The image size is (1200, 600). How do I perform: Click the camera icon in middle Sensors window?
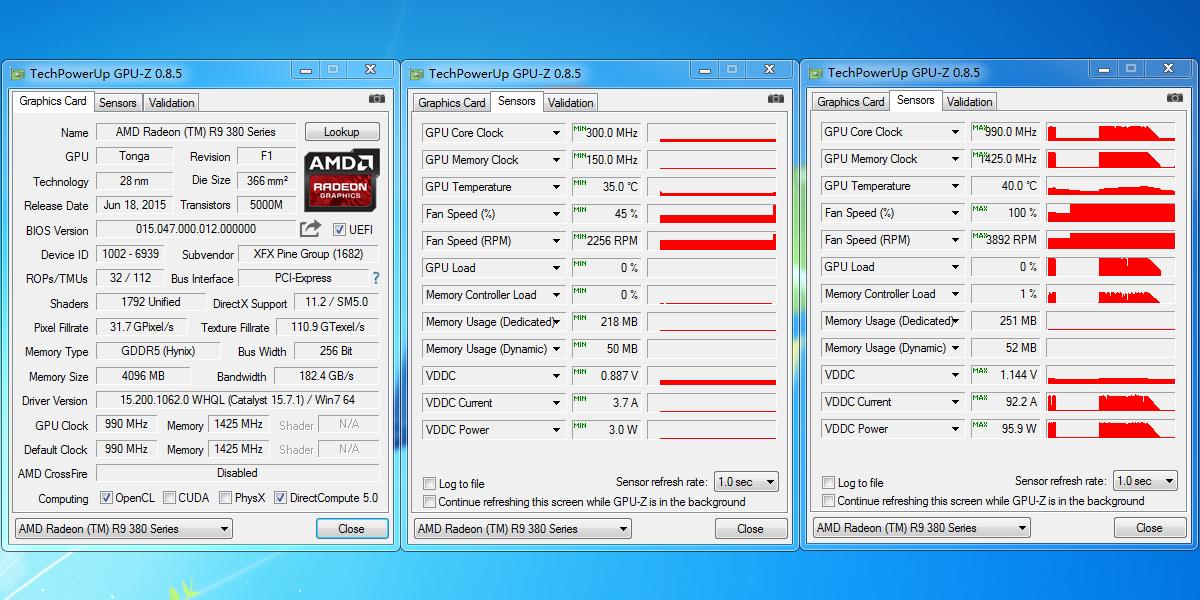coord(775,98)
